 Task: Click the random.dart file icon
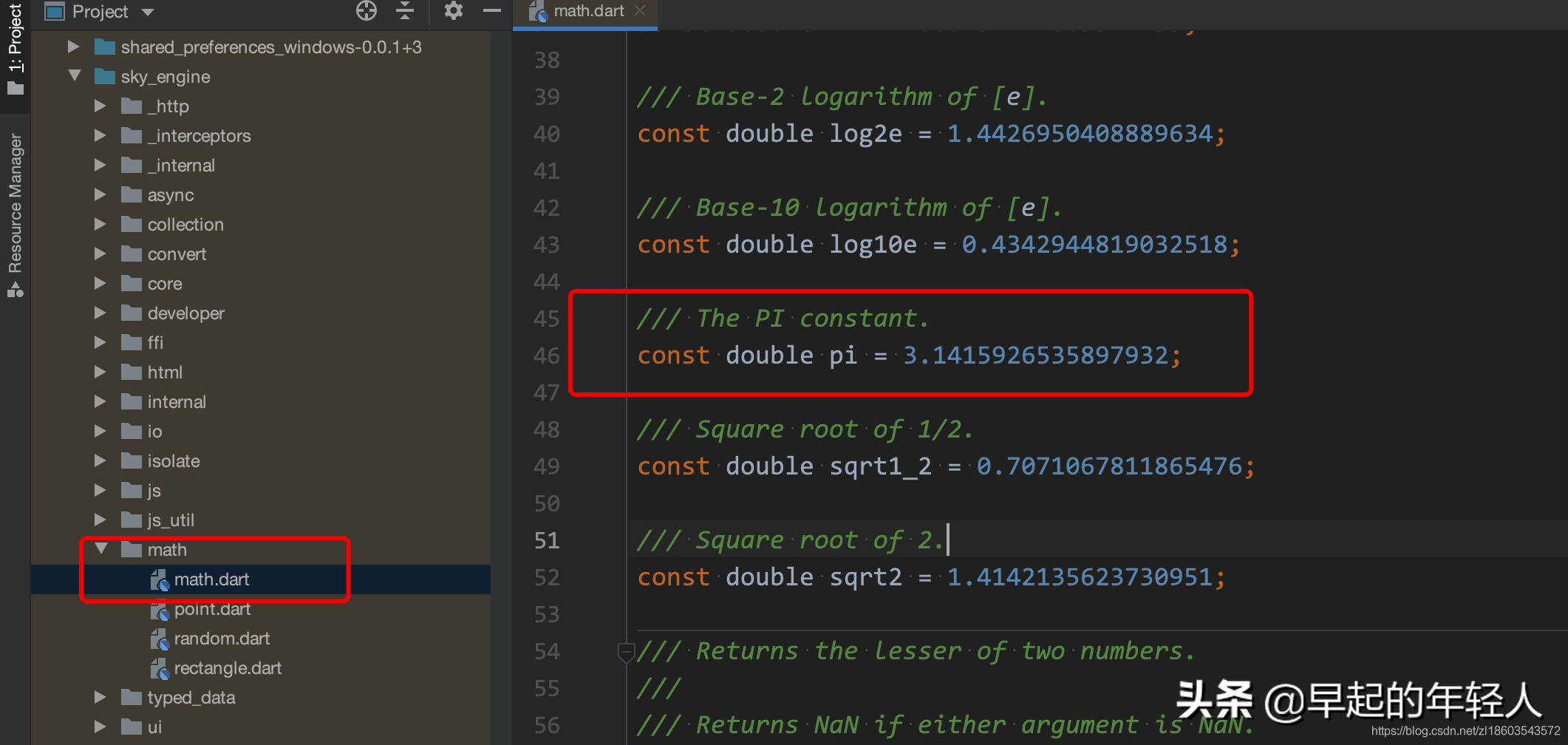160,639
